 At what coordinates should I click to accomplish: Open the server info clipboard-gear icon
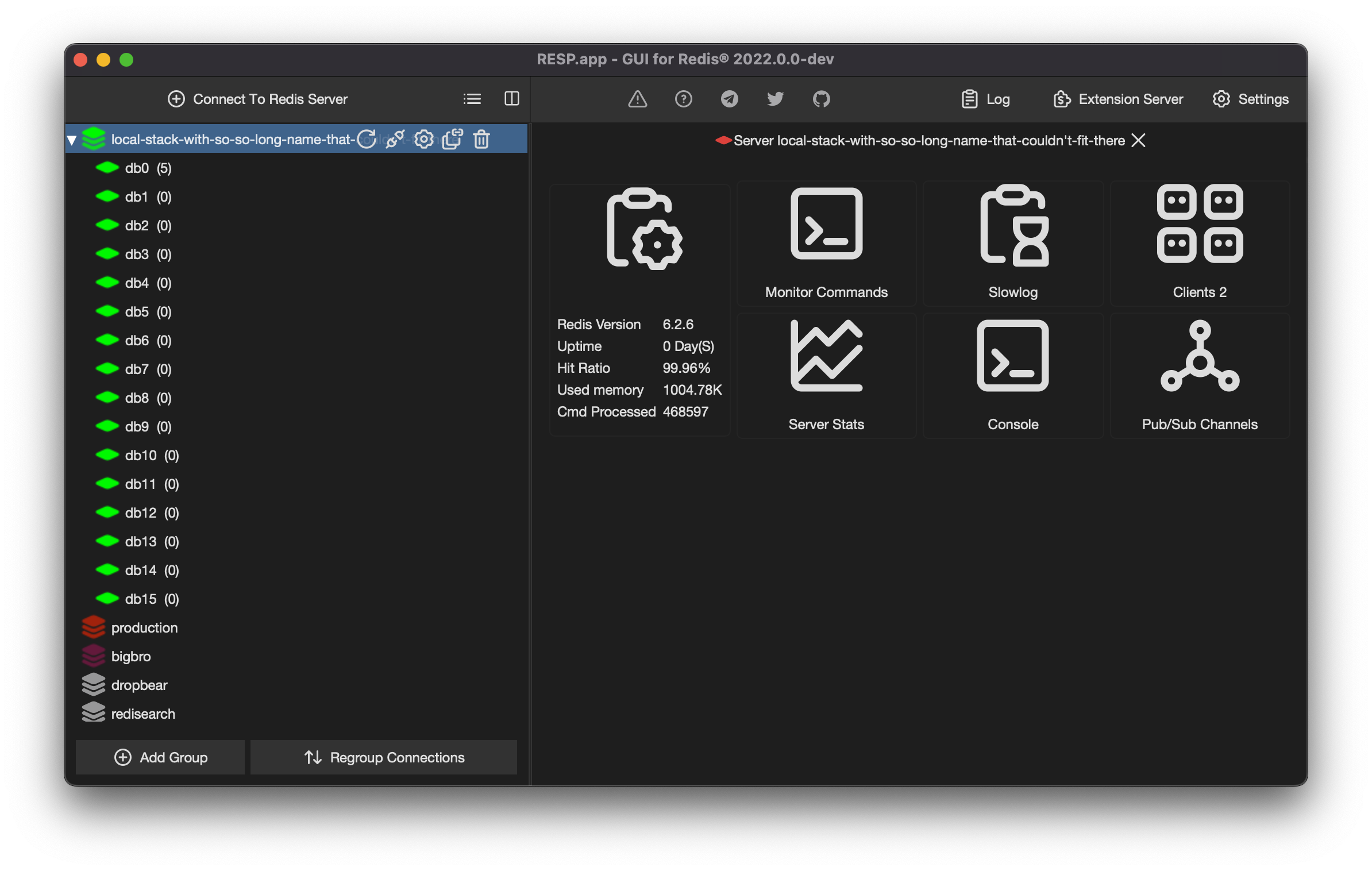(x=644, y=228)
